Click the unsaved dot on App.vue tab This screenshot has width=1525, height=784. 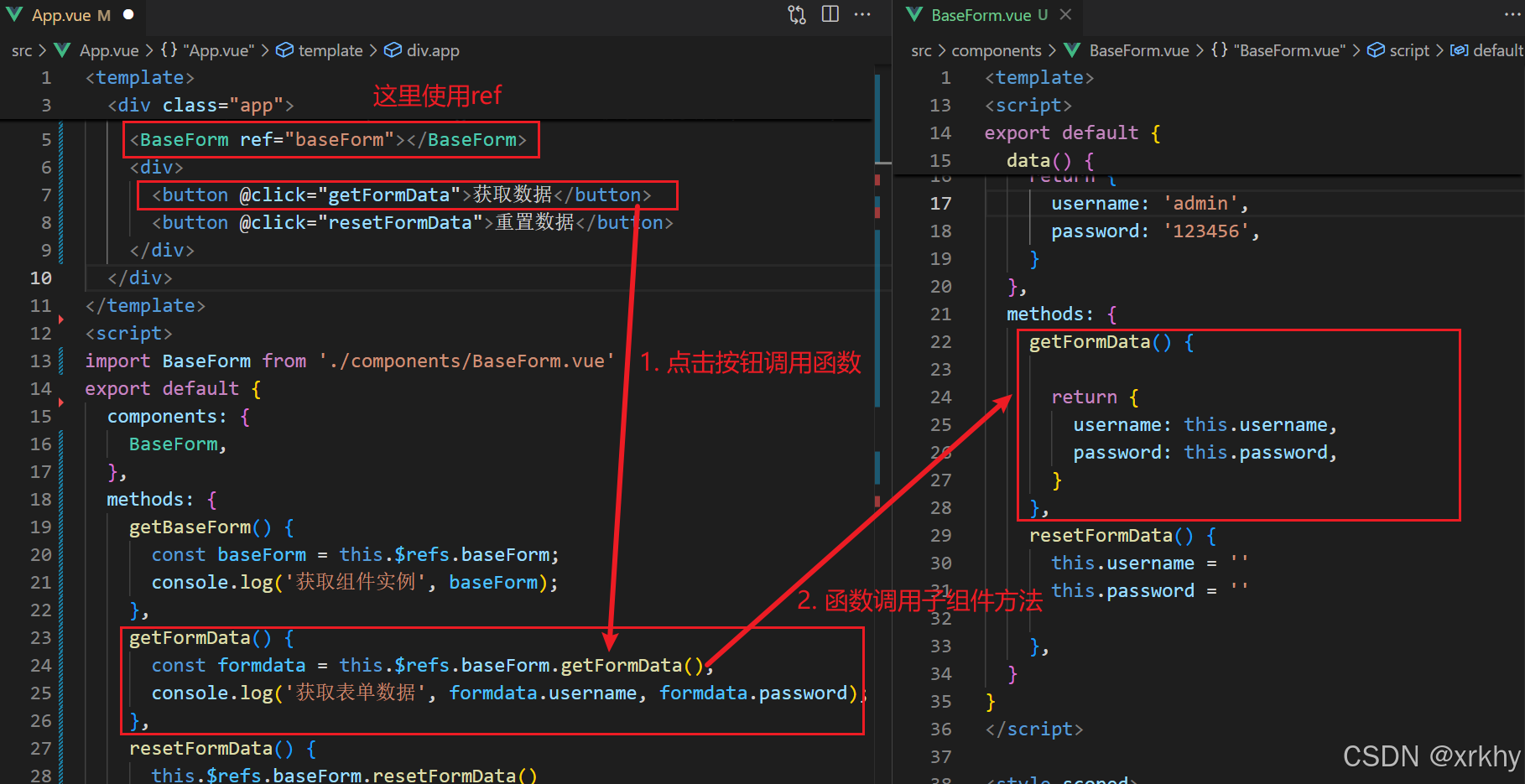[x=128, y=14]
